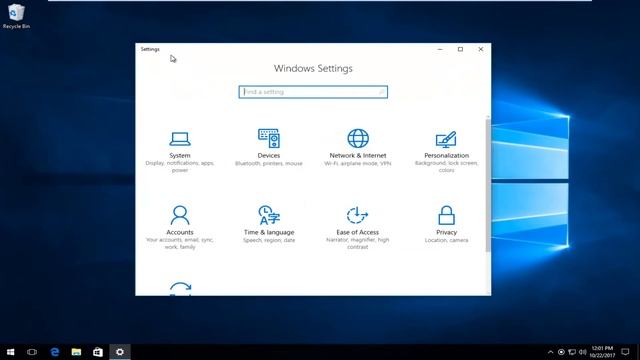Click the 'Bluetooth, printers, mouse' description
The height and width of the screenshot is (360, 640).
(x=269, y=163)
